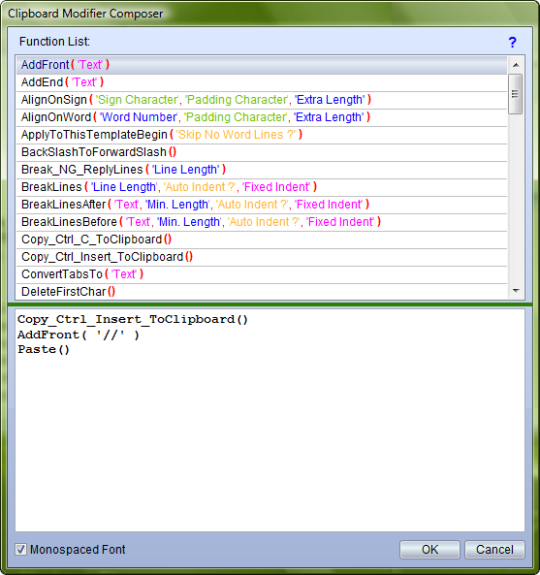Select AddFront( 'Text' ) in function list
The image size is (540, 575).
[x=262, y=65]
